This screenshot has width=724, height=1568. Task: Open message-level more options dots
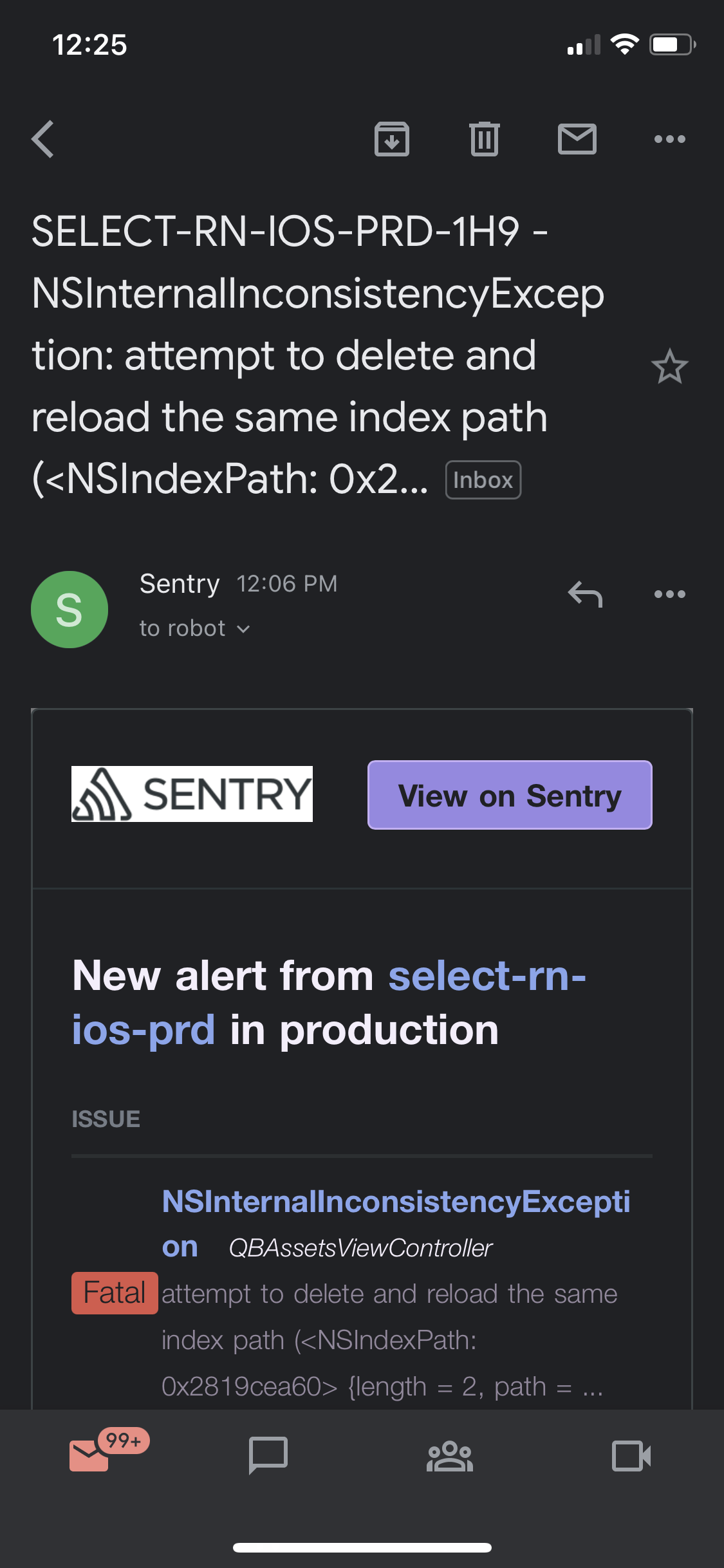coord(669,594)
